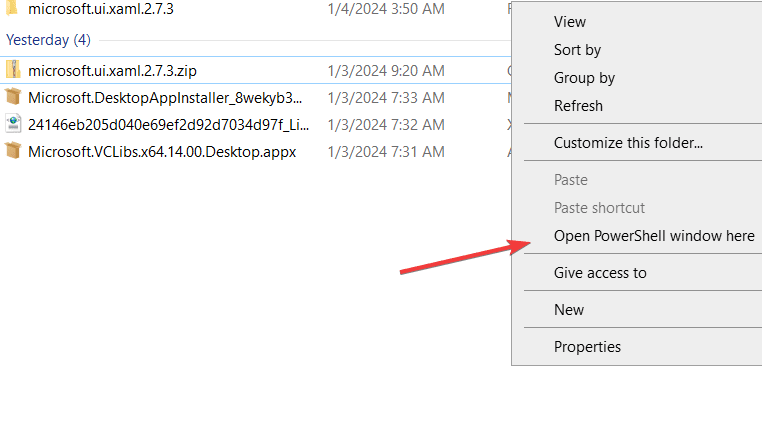Click date 1/3/2024 7:31 AM
Image resolution: width=762 pixels, height=429 pixels.
(x=386, y=152)
